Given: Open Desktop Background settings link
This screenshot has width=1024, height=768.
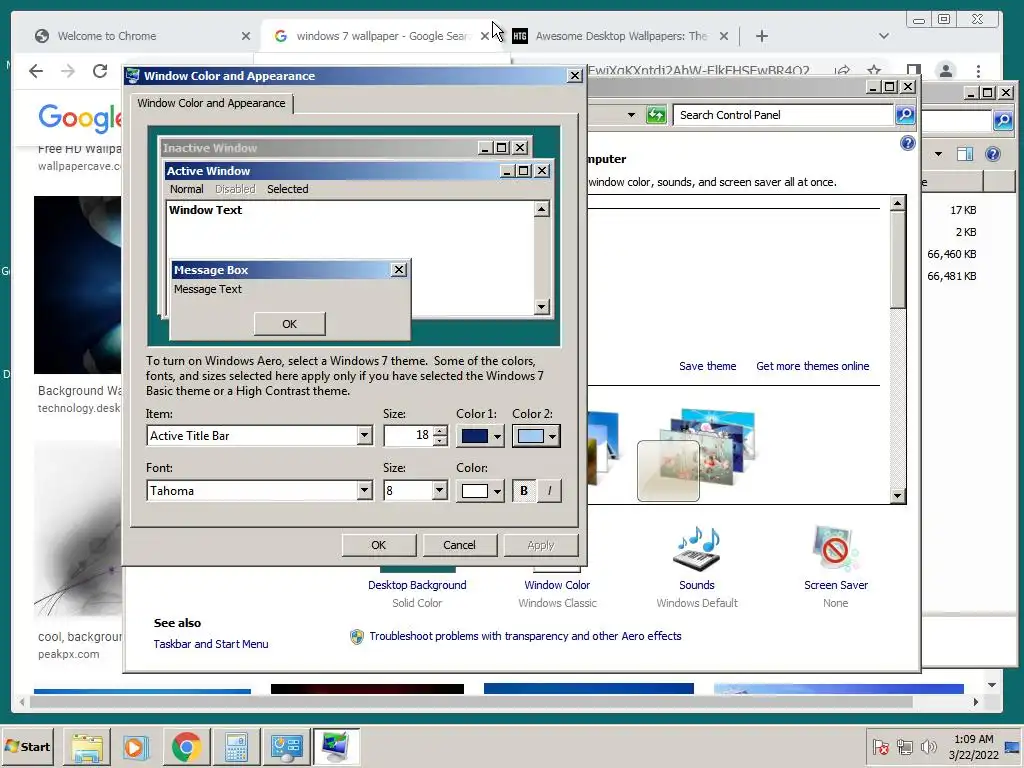Looking at the screenshot, I should click(417, 585).
